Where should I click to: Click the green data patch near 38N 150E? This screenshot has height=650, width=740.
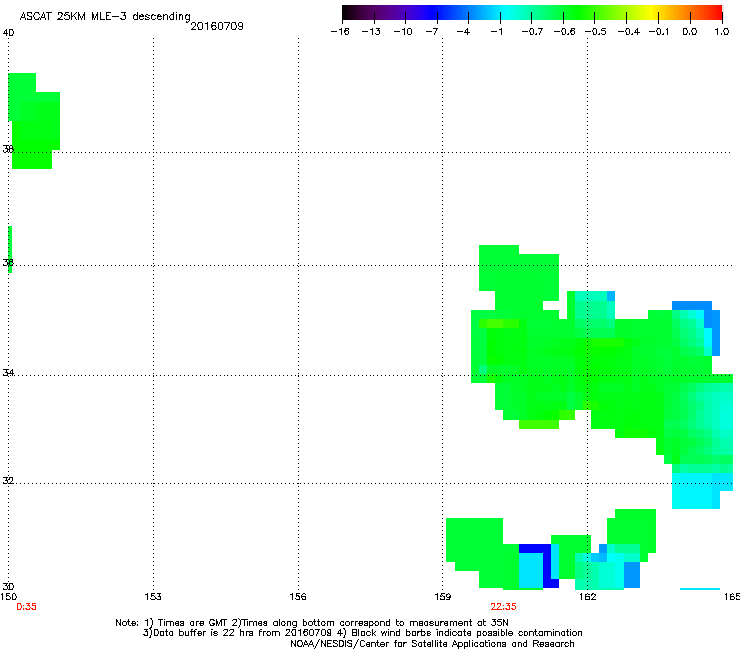point(34,121)
